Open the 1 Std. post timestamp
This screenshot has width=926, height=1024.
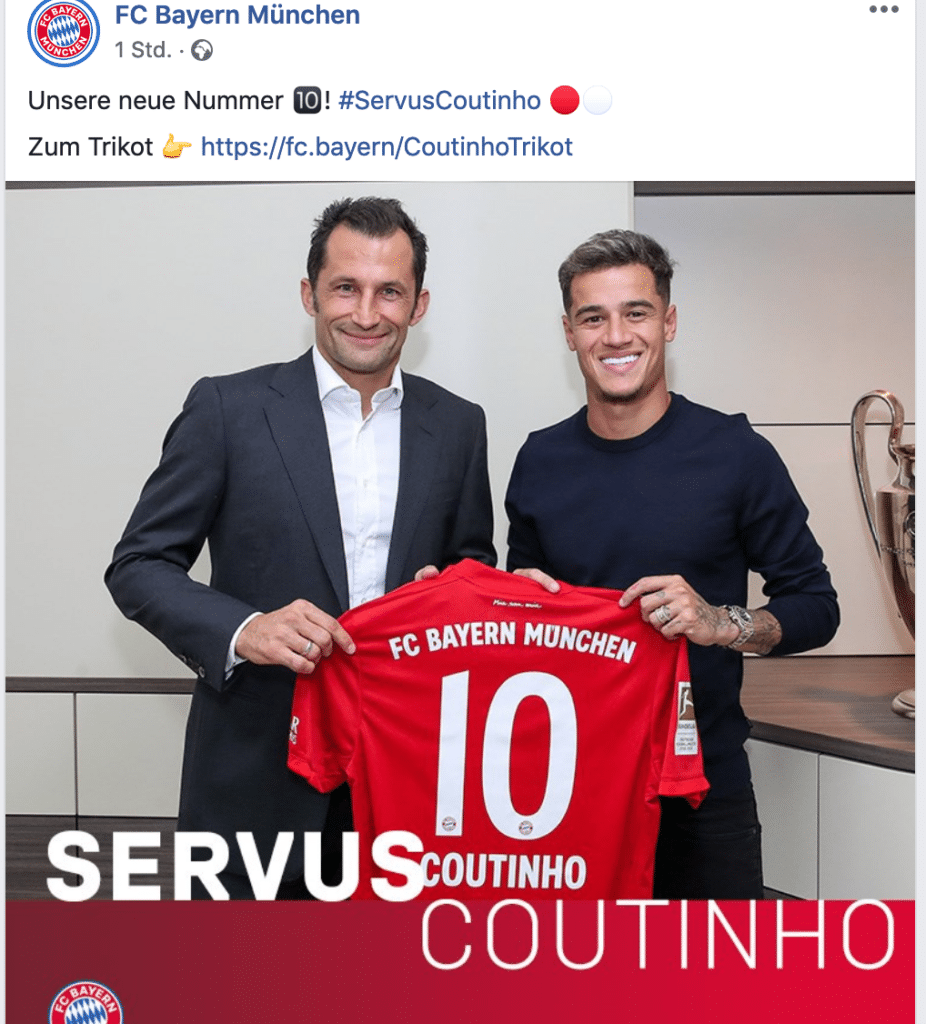(x=143, y=50)
